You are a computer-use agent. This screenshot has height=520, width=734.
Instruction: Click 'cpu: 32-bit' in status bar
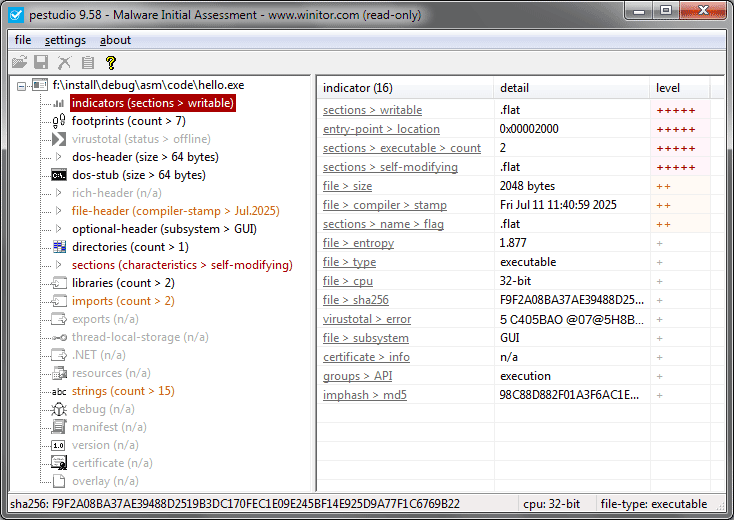point(551,504)
